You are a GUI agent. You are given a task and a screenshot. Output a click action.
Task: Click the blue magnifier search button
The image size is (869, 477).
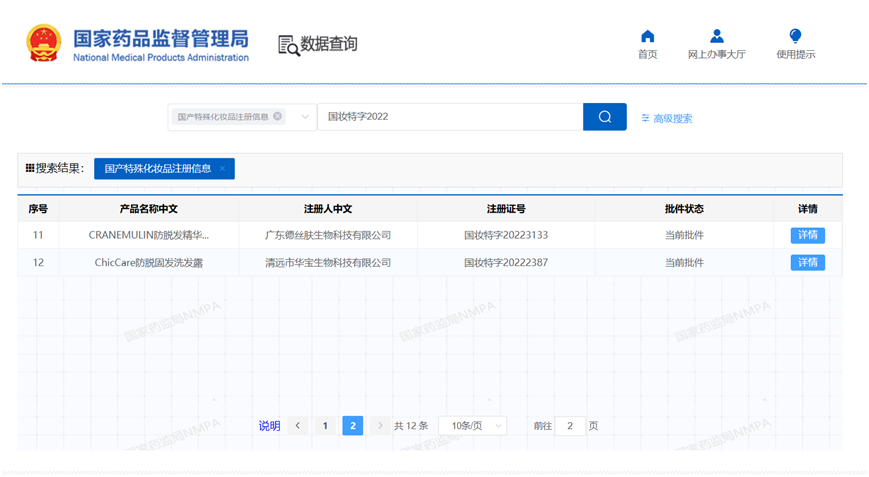click(604, 117)
